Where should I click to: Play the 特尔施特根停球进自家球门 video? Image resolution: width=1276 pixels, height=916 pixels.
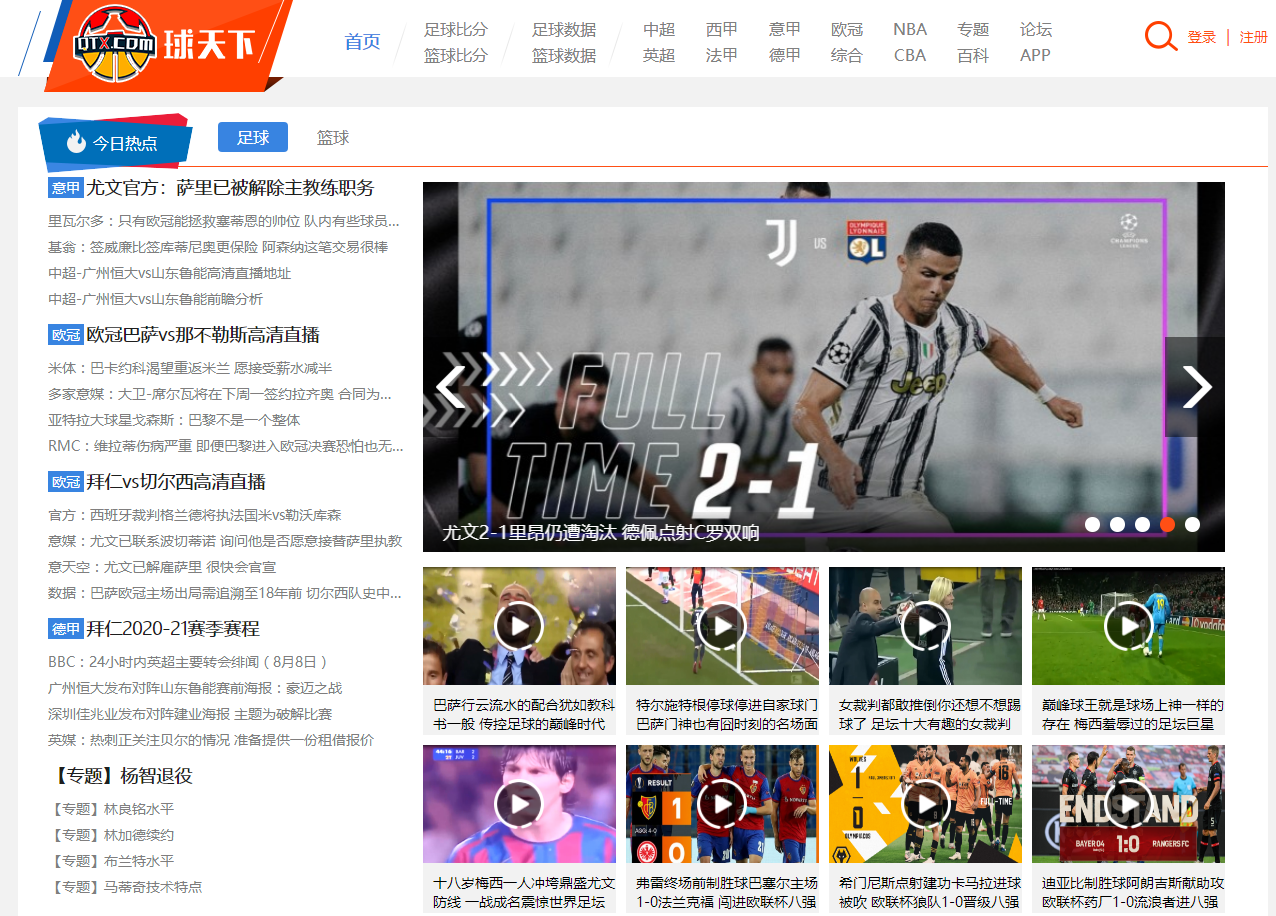pos(721,626)
